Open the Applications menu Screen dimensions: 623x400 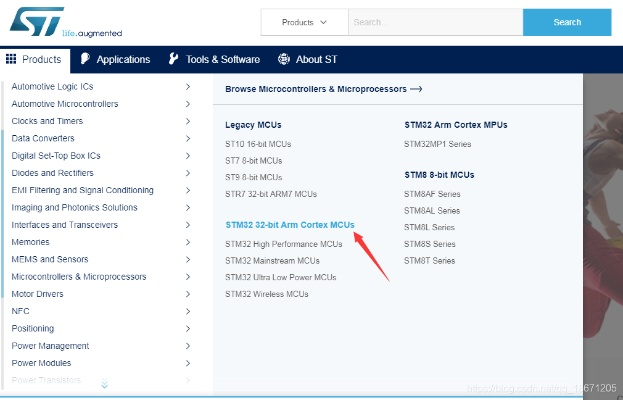115,59
